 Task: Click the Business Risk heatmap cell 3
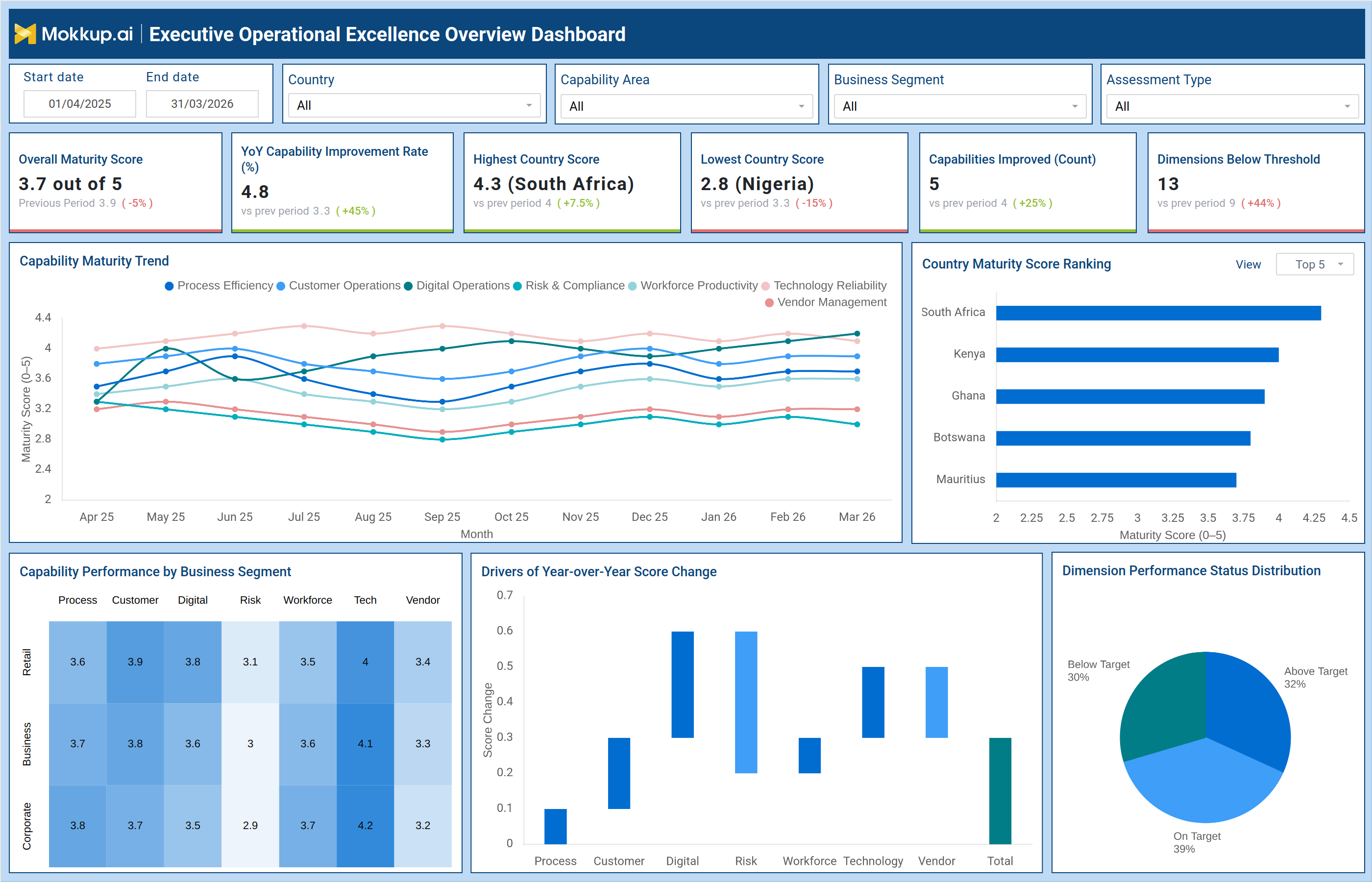point(250,743)
